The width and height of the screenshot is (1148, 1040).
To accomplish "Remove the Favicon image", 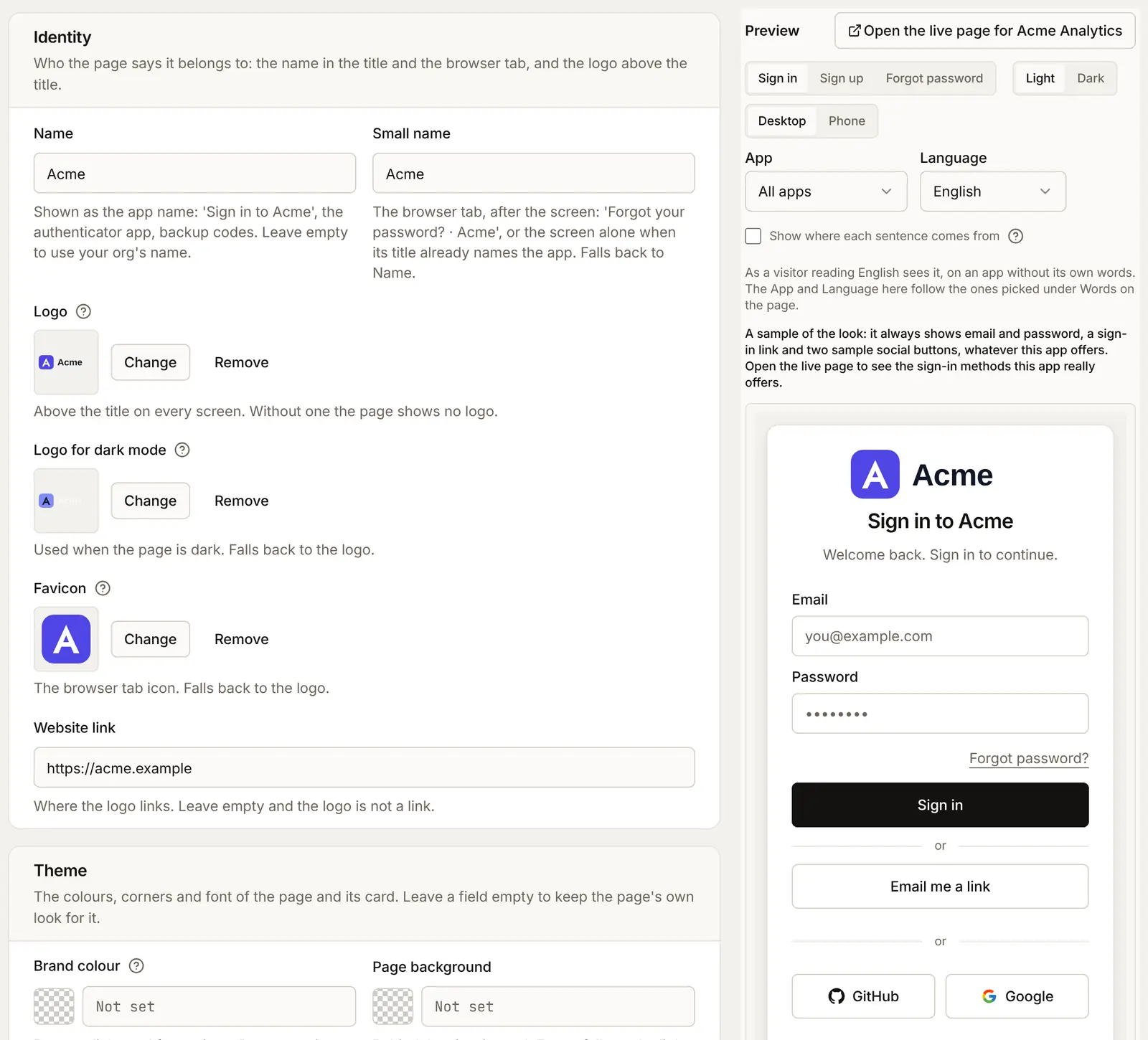I will [241, 639].
